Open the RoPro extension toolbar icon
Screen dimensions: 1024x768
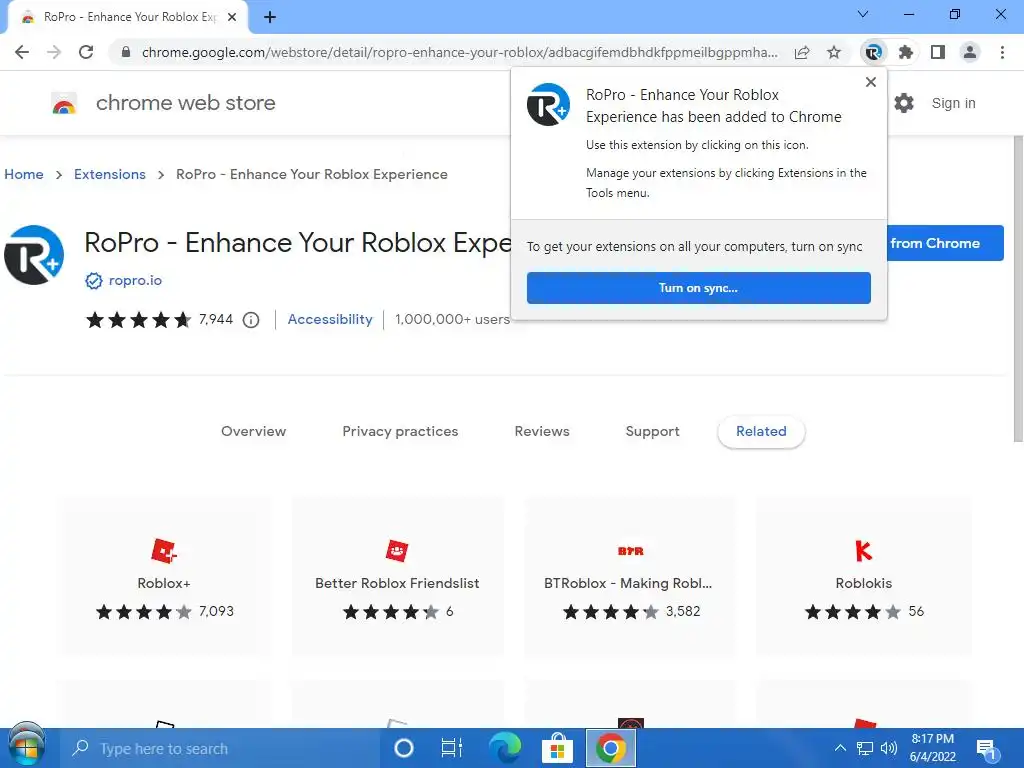pos(873,52)
